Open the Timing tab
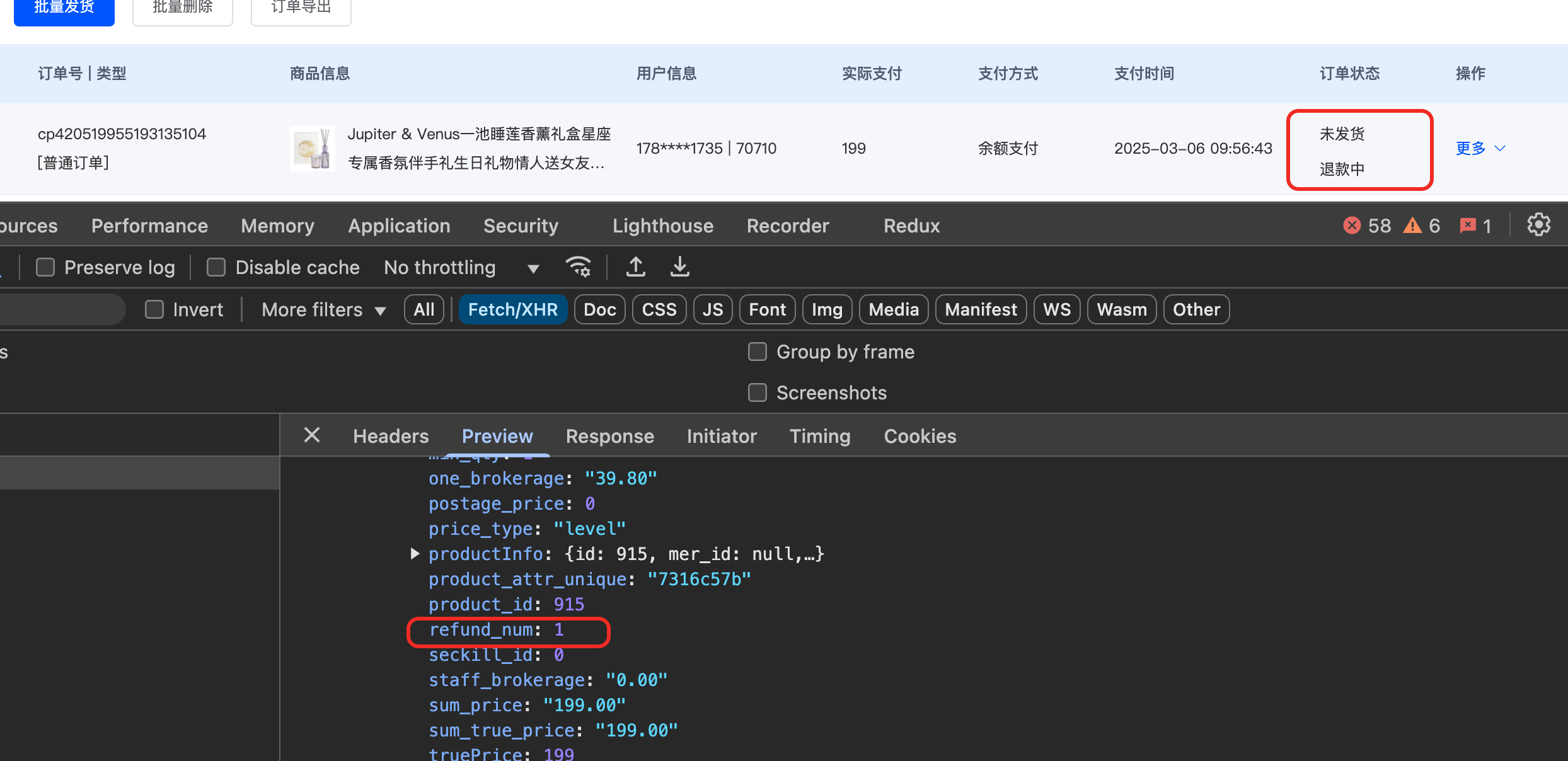Screen dimensions: 1568x761 click(820, 436)
